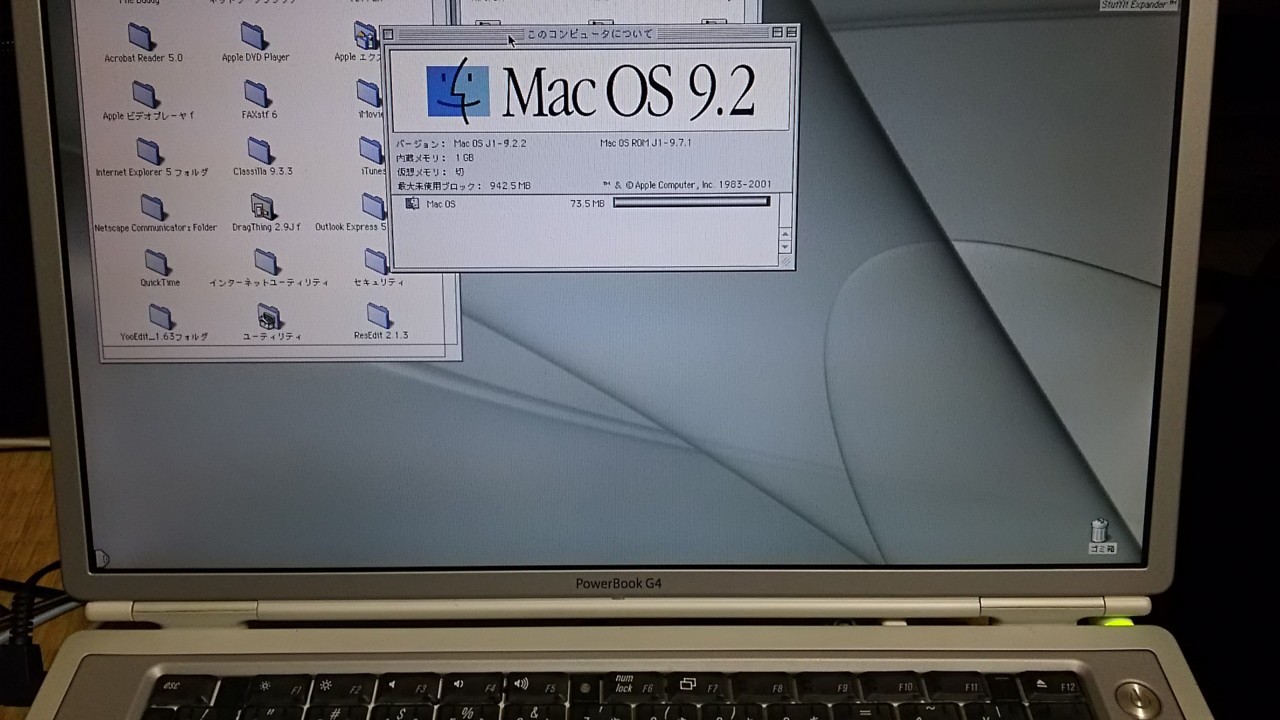
Task: Click the "Mac OS ROM J1-9.7.1" text
Action: [646, 143]
